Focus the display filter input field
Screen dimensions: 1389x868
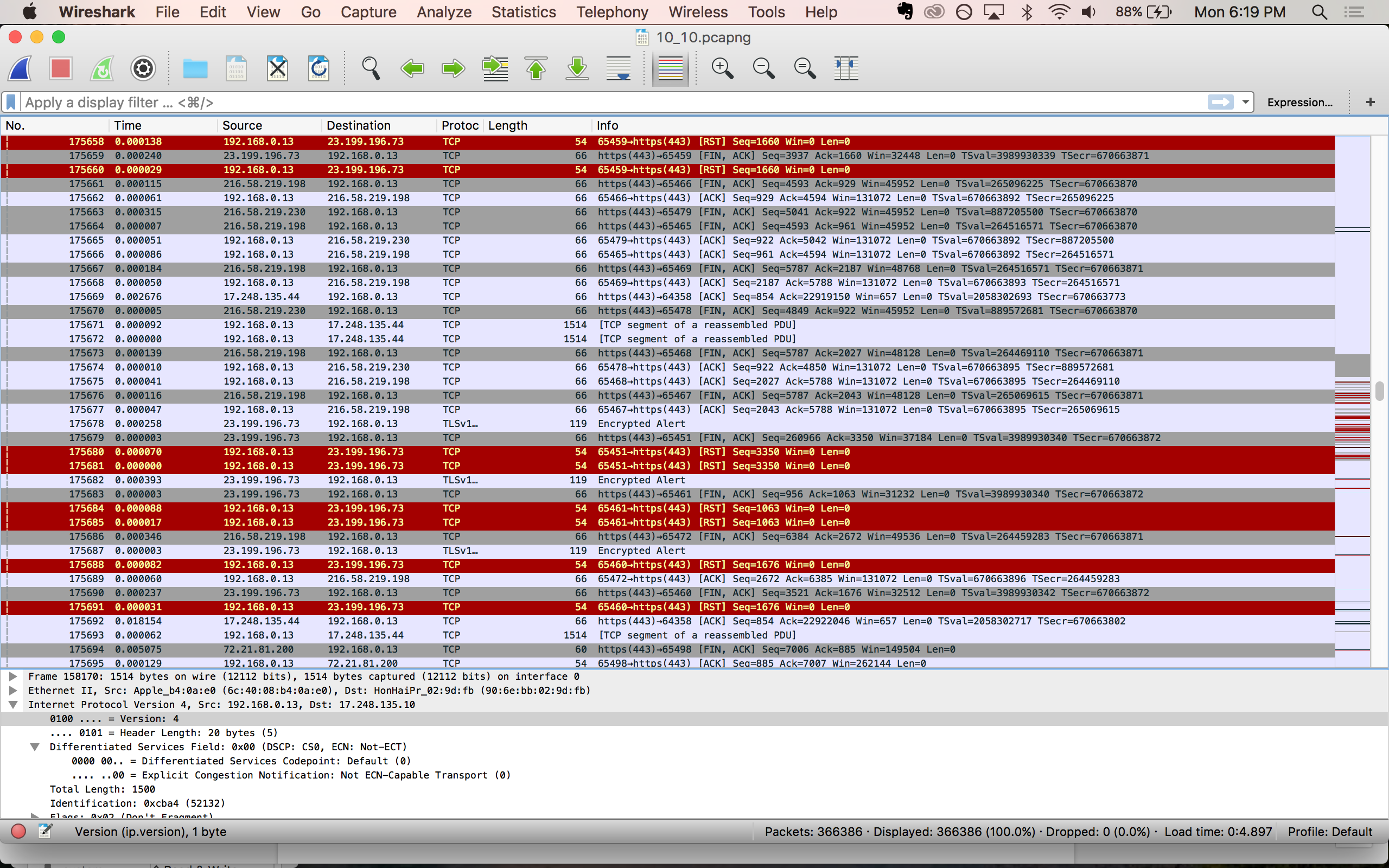click(613, 102)
